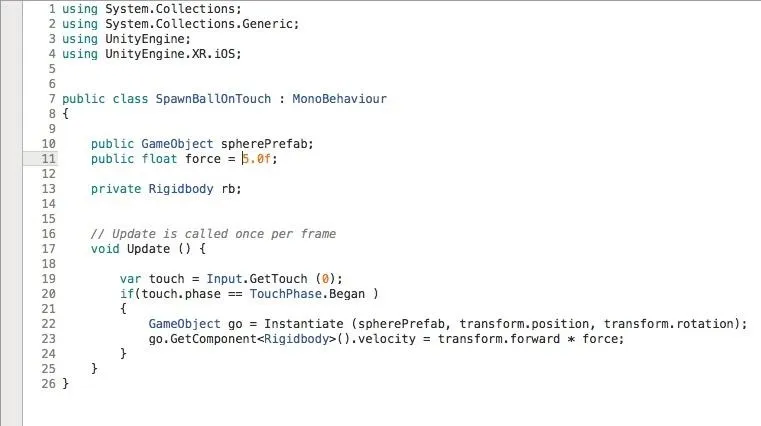This screenshot has width=761, height=426.
Task: Click System.Collections.Generic using line
Action: click(x=181, y=24)
